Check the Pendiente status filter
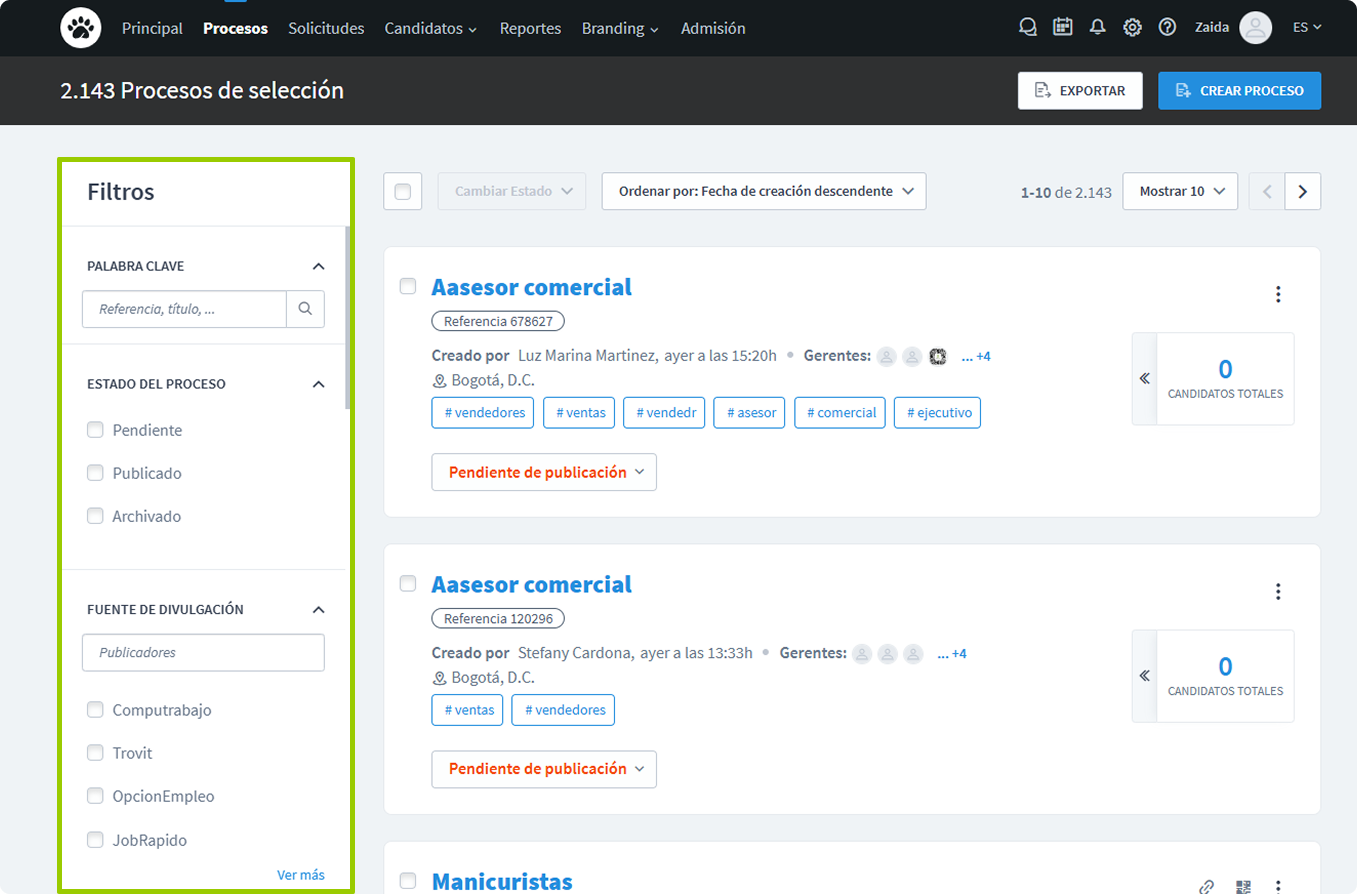The width and height of the screenshot is (1357, 894). pyautogui.click(x=96, y=430)
